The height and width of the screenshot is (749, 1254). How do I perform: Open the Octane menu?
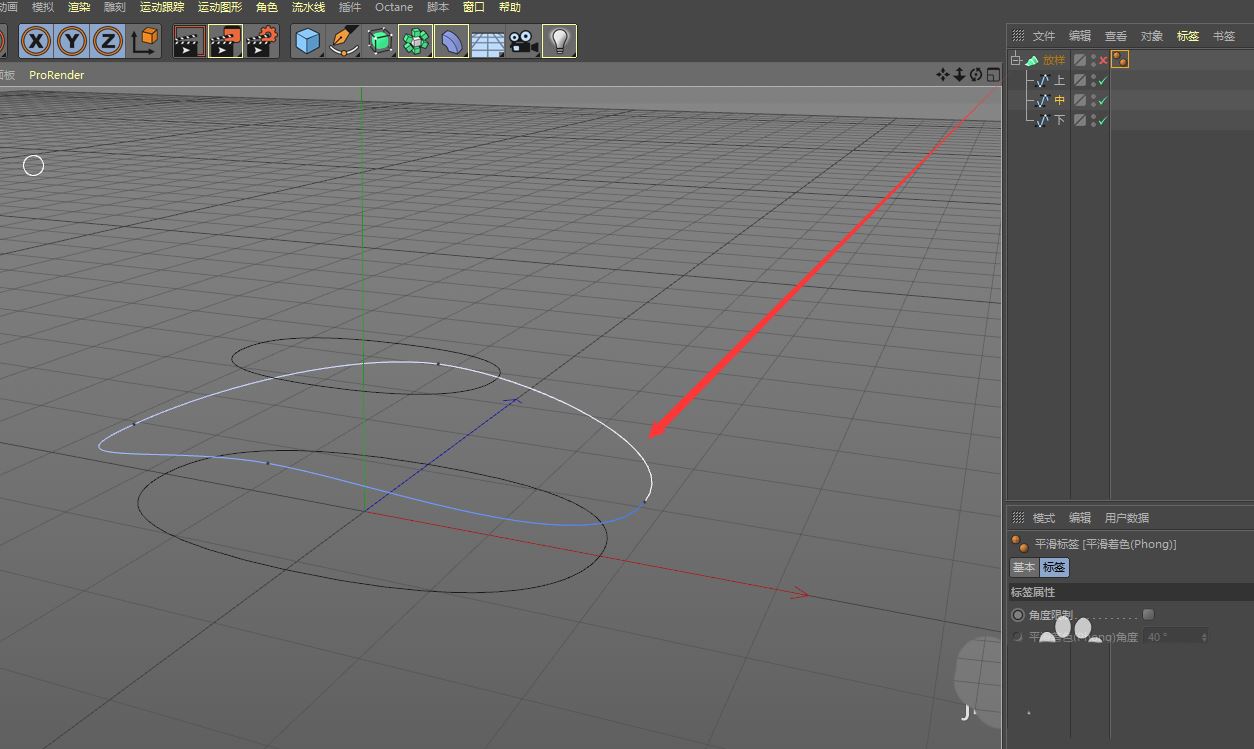[394, 7]
